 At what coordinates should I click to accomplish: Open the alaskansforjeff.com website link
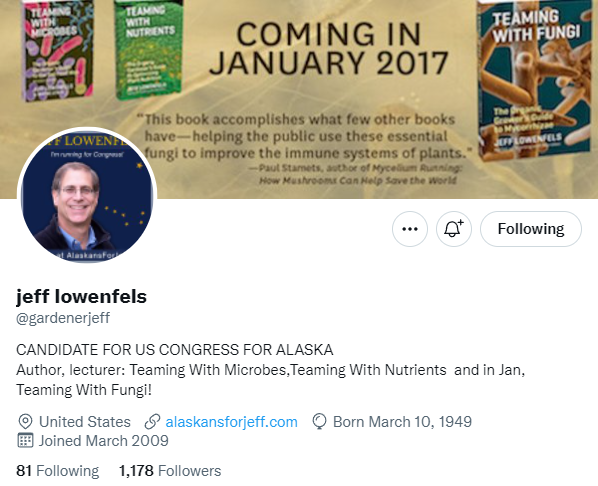coord(231,422)
